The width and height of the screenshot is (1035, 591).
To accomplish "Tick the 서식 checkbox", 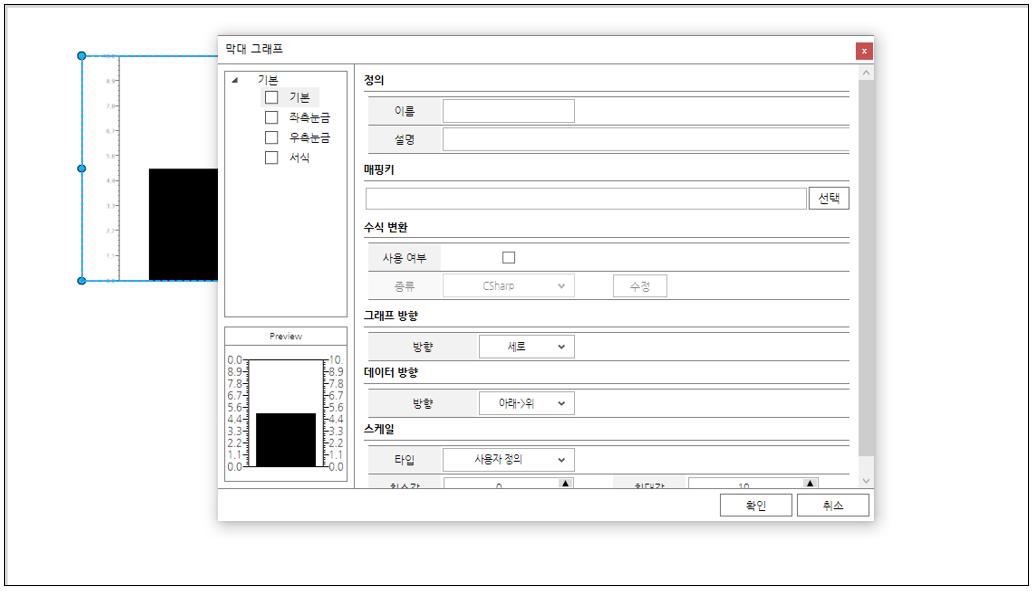I will tap(271, 158).
